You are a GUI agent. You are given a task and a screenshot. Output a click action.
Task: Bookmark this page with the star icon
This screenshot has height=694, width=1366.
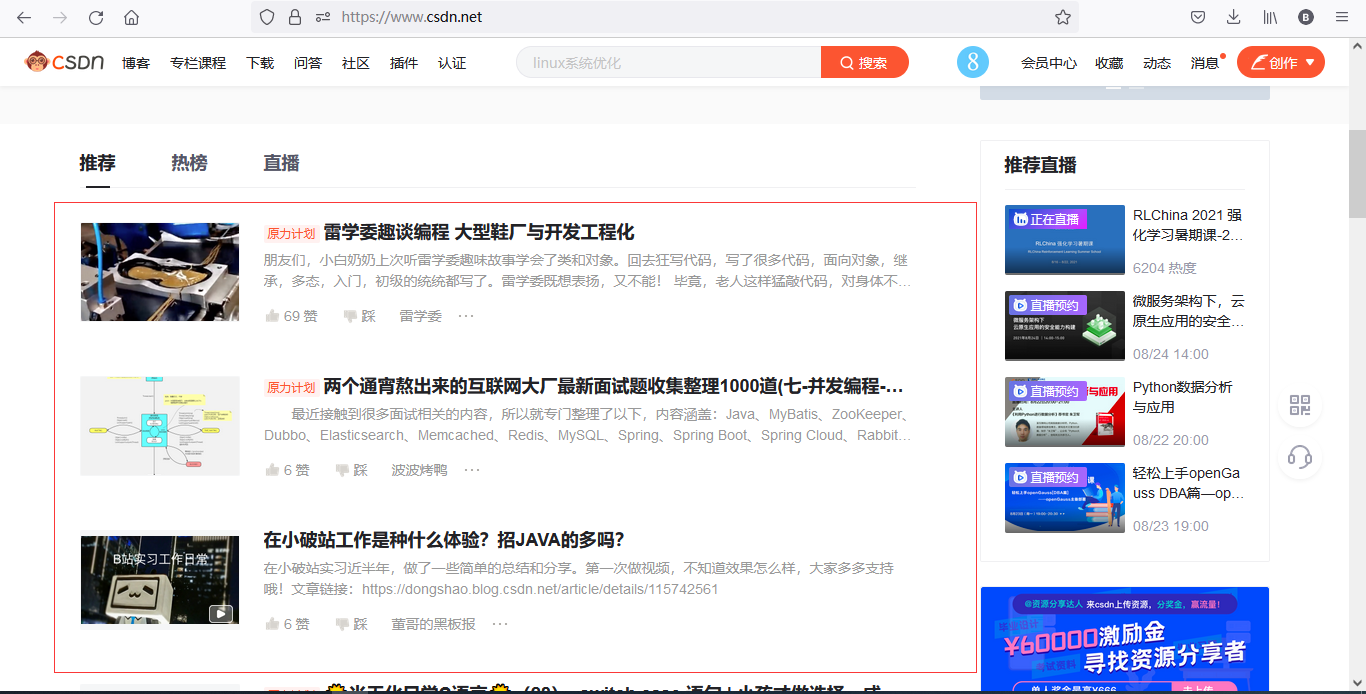pos(1063,17)
